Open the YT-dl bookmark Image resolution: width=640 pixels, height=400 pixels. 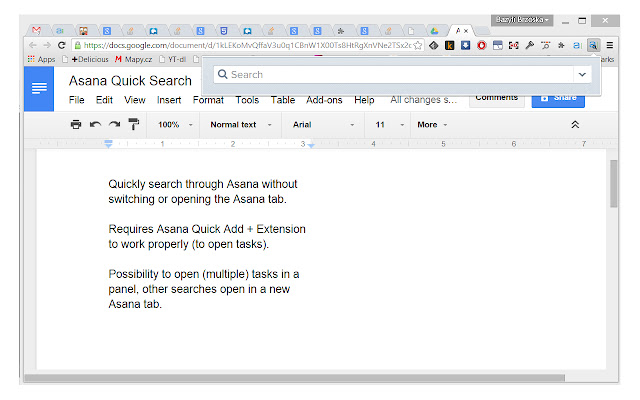[172, 59]
